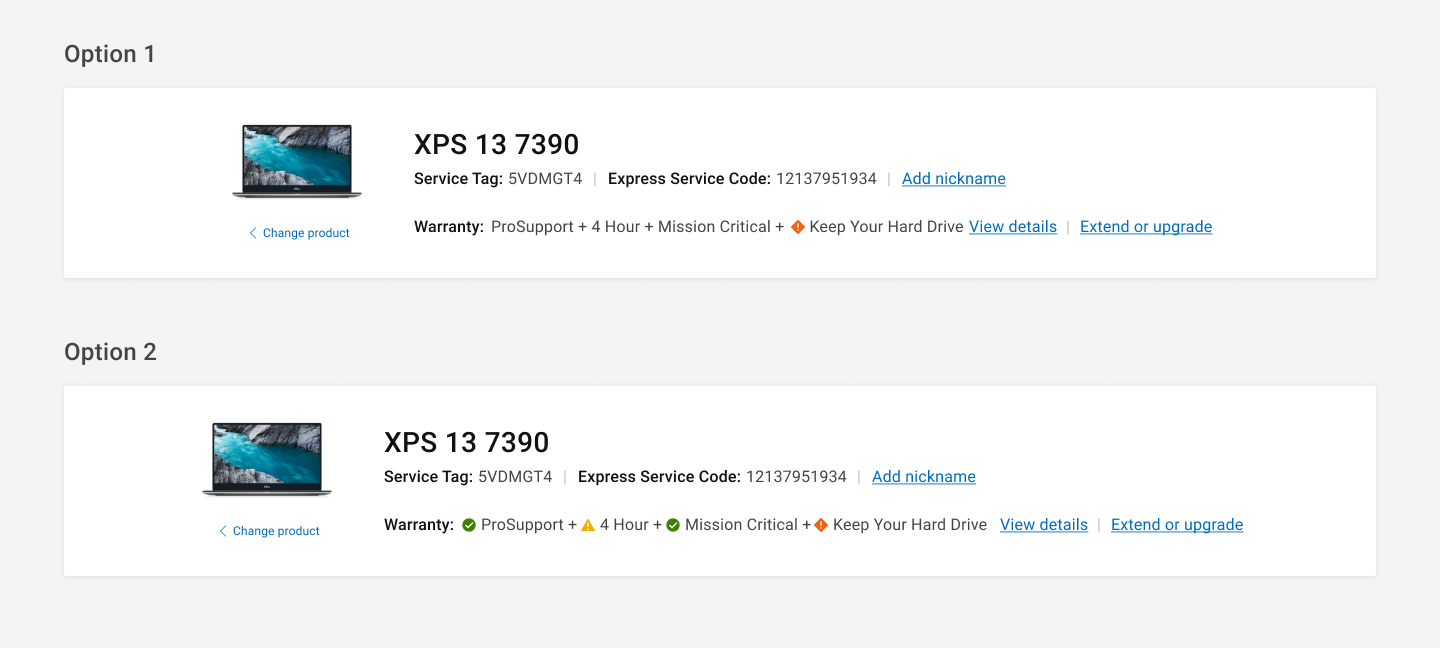
Task: Click the Express Service Code number in Option 1
Action: (x=826, y=179)
